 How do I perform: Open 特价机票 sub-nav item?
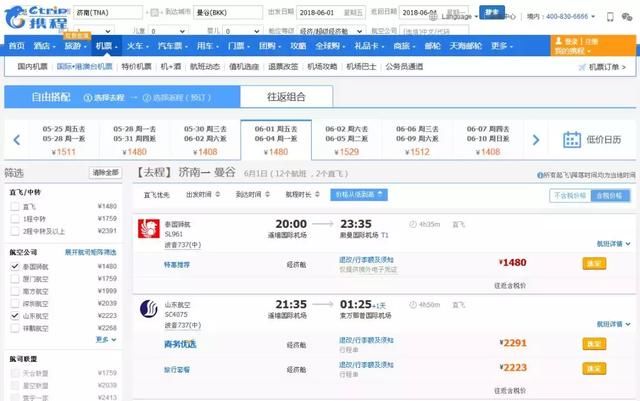pos(136,67)
